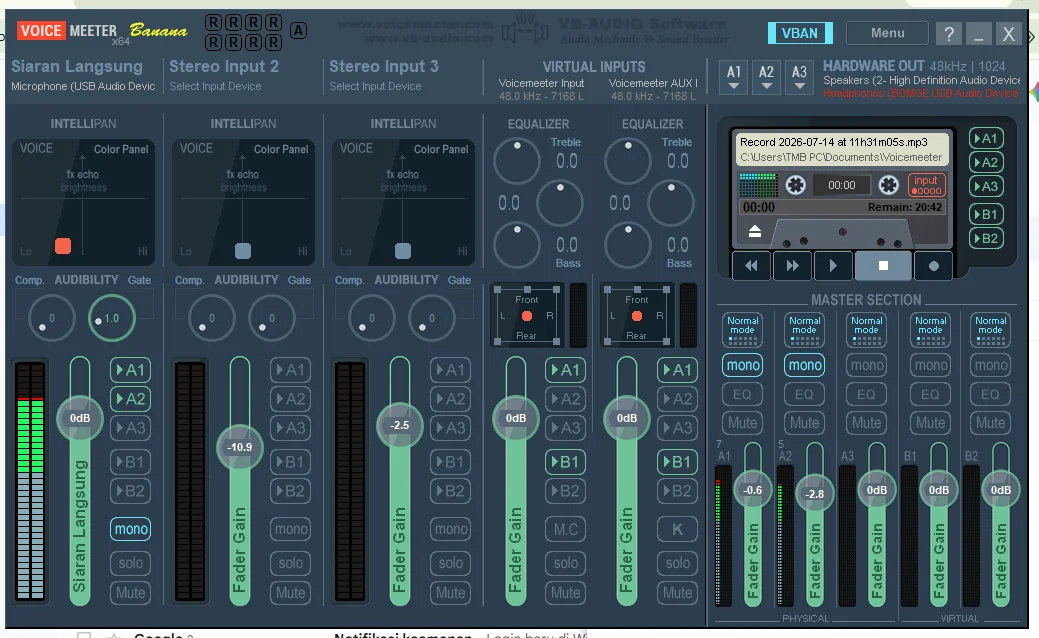1039x638 pixels.
Task: Click the Voicemeeter Input front/rear pan box
Action: (x=527, y=316)
